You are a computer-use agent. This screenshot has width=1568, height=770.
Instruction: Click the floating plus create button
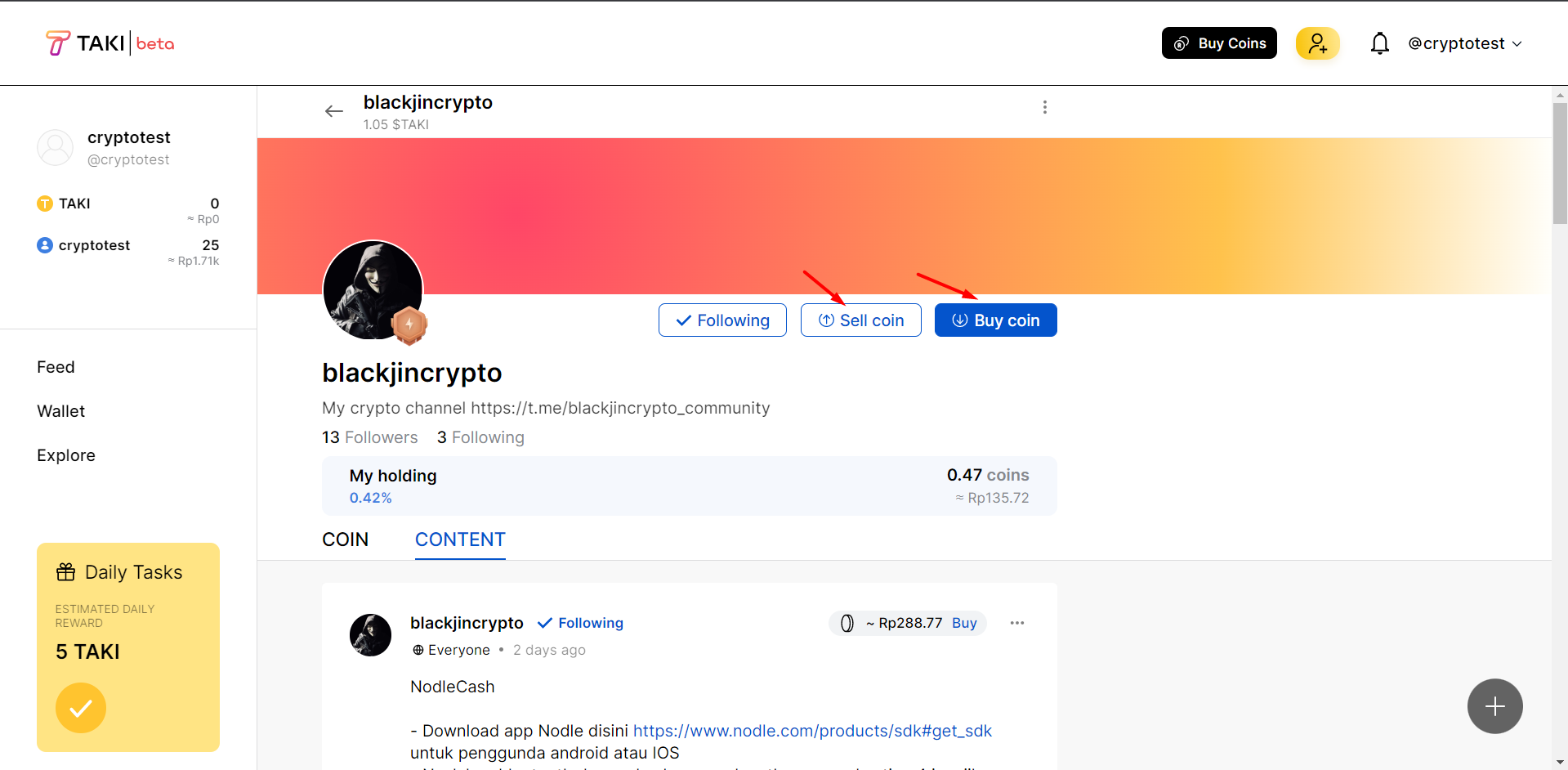coord(1494,706)
